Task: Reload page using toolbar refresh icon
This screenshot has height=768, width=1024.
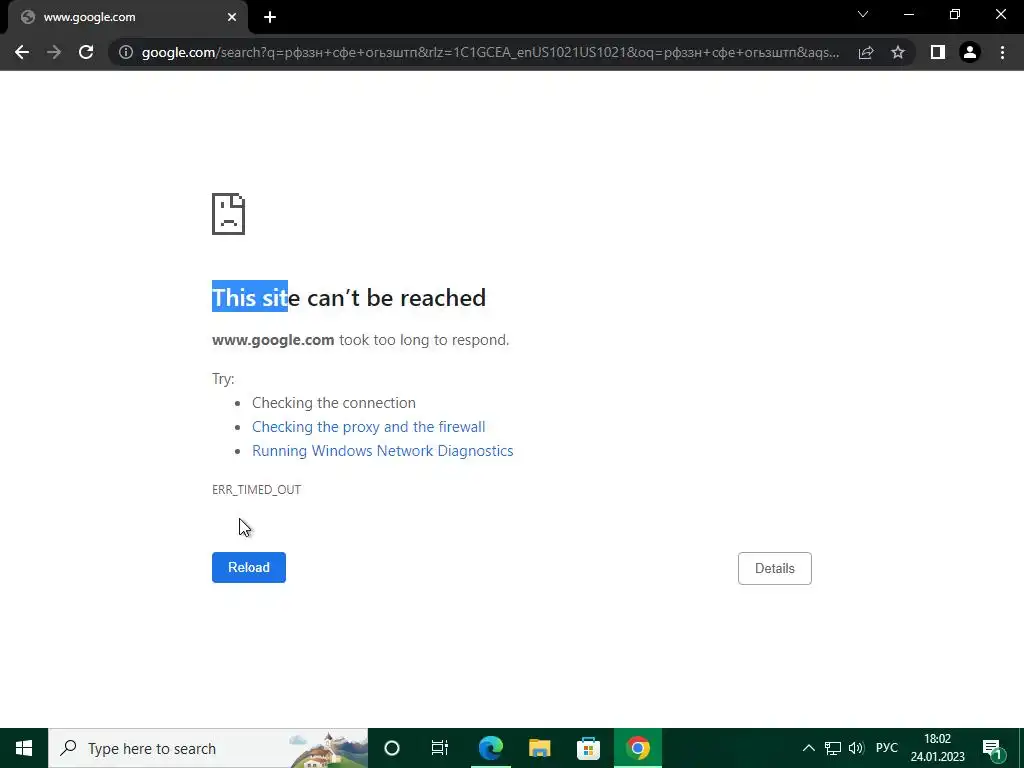Action: point(86,52)
